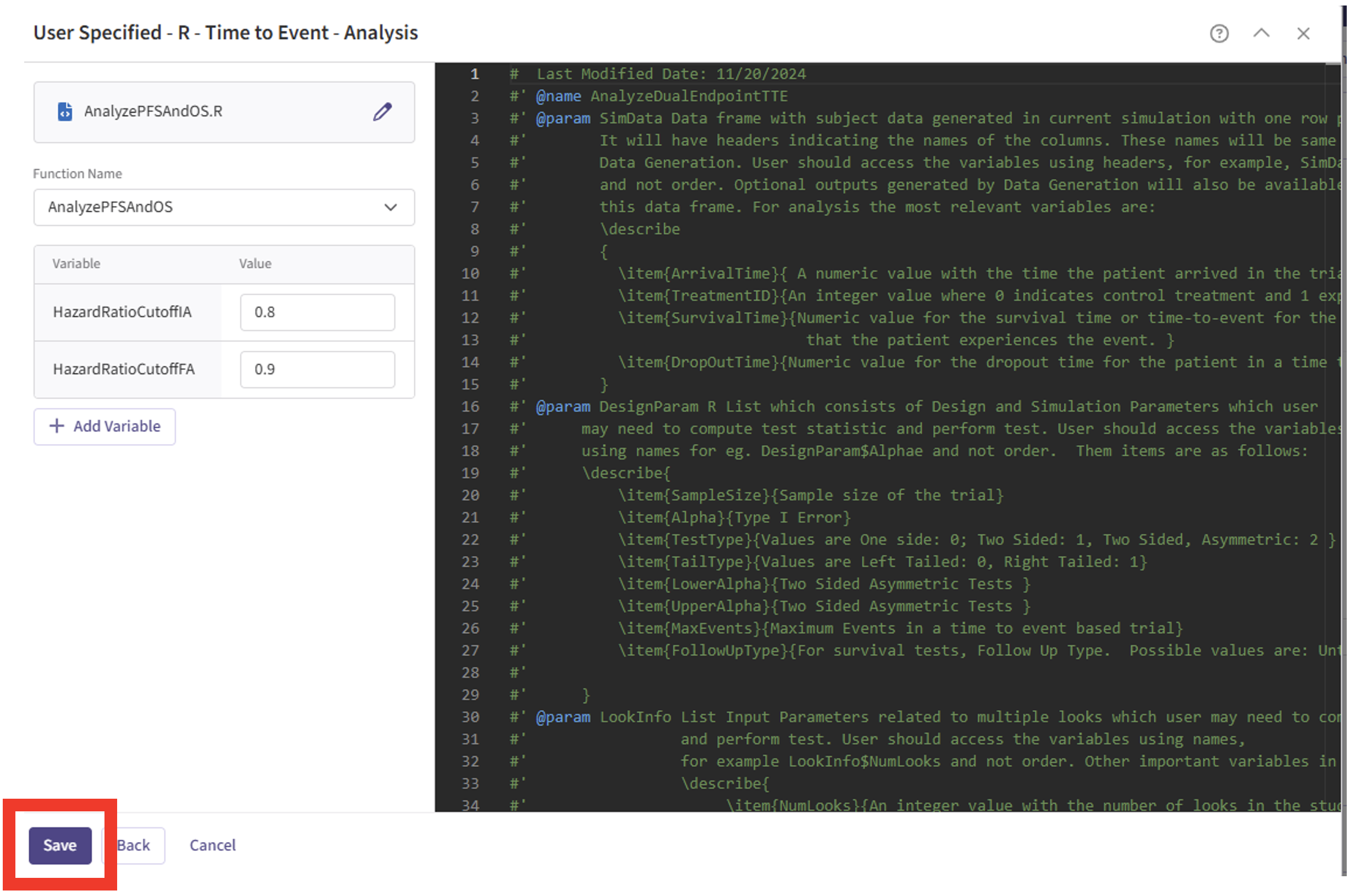Click the pencil edit icon for AnalyzePFSAndOS.R
1355x896 pixels.
tap(382, 112)
